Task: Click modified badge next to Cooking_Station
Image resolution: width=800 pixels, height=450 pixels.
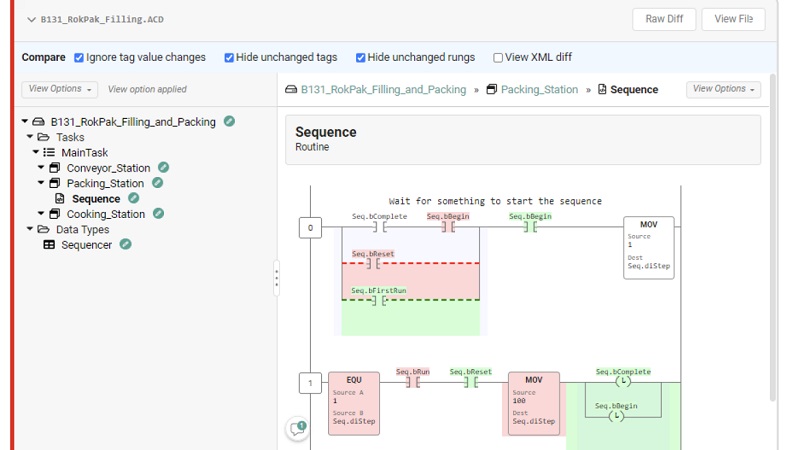Action: click(x=159, y=213)
